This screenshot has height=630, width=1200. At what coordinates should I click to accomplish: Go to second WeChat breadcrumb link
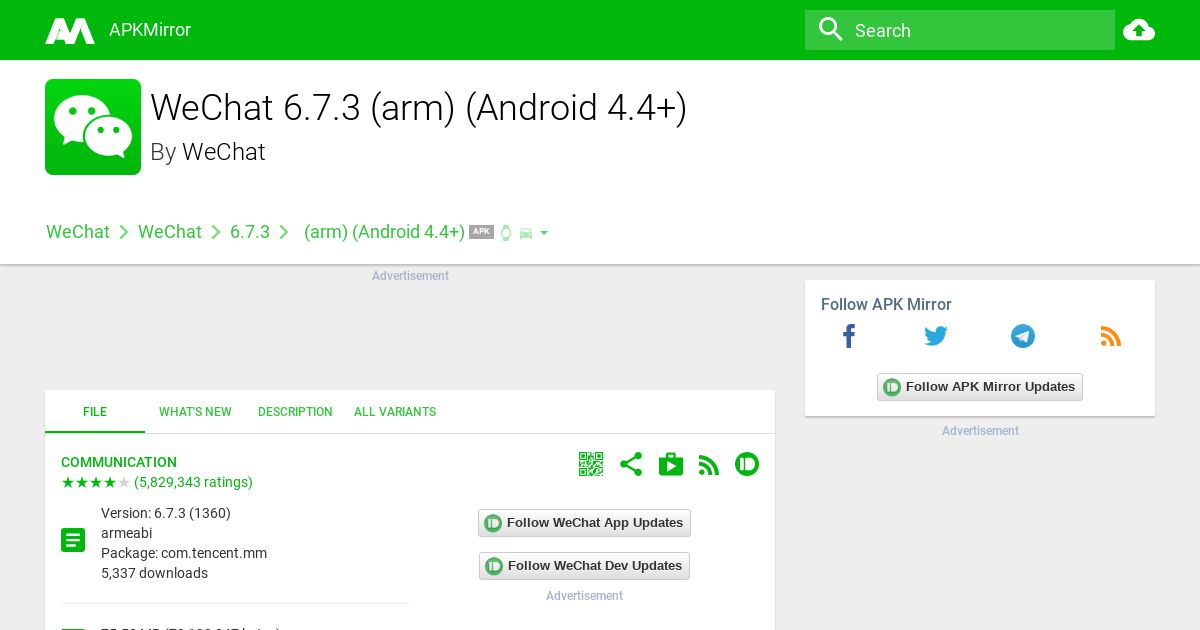click(170, 232)
